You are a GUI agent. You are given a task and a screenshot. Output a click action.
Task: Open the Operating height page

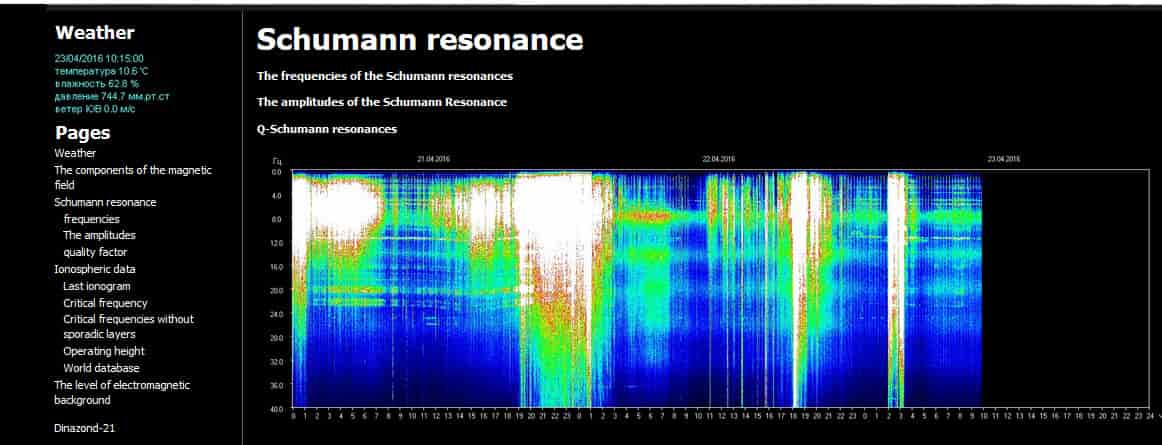(x=104, y=351)
